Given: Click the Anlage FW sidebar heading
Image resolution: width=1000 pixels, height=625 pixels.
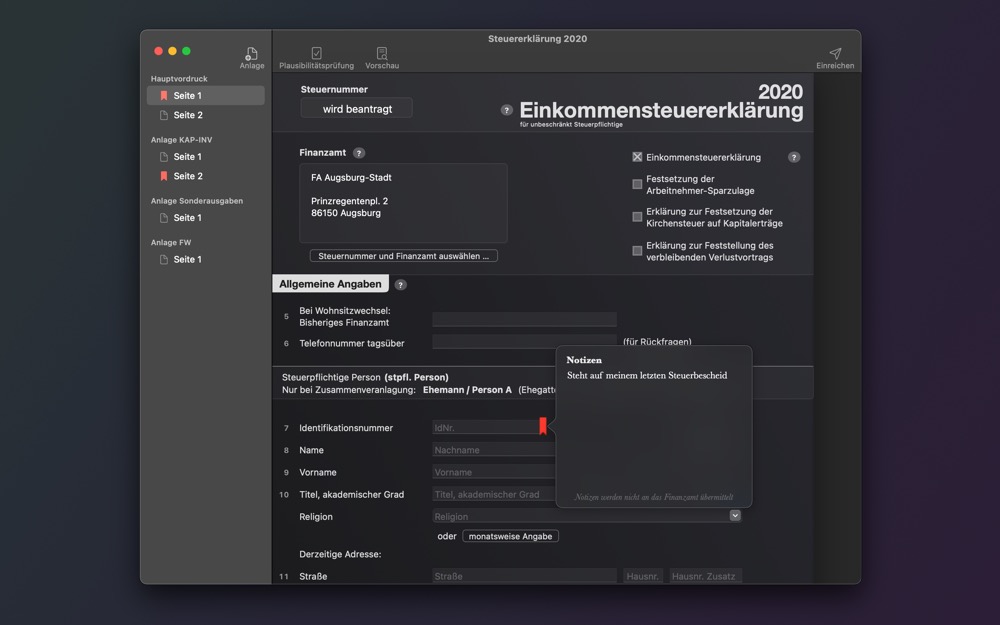Looking at the screenshot, I should point(171,242).
